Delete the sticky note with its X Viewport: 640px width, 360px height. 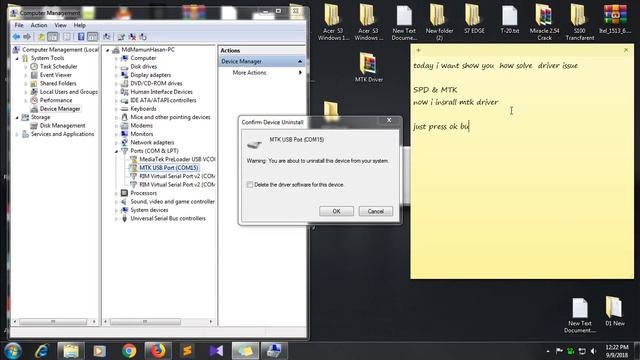[x=626, y=50]
